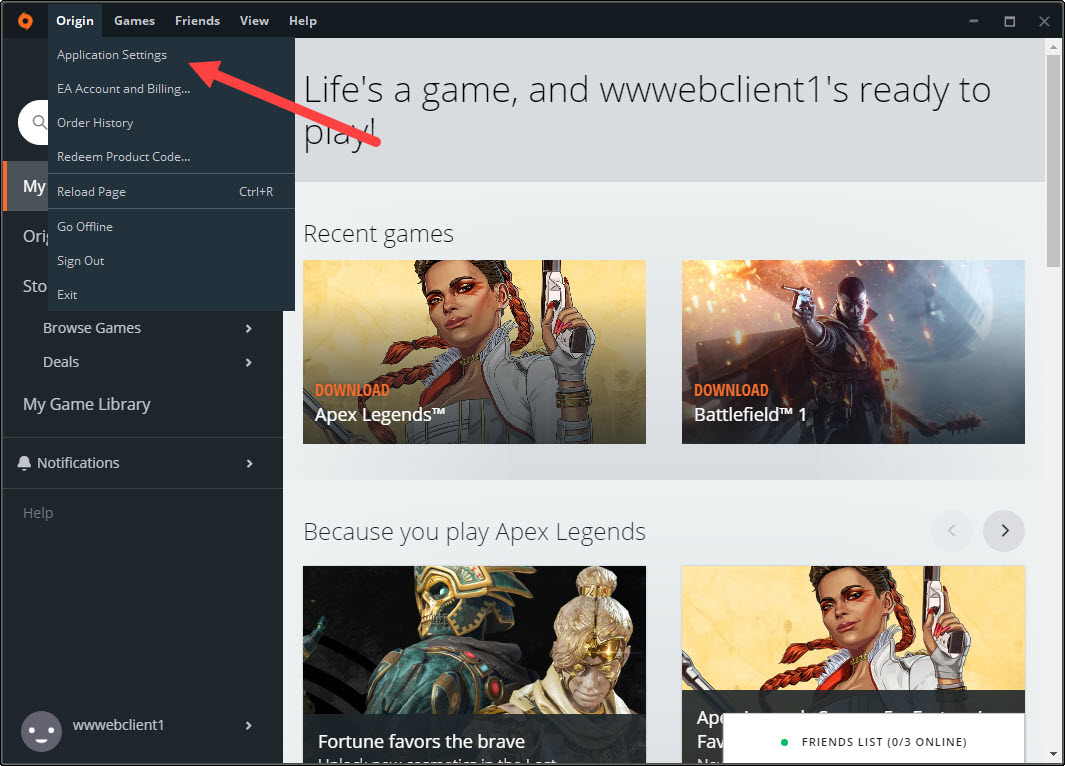Click the Notifications bell icon
Image resolution: width=1065 pixels, height=766 pixels.
[24, 463]
